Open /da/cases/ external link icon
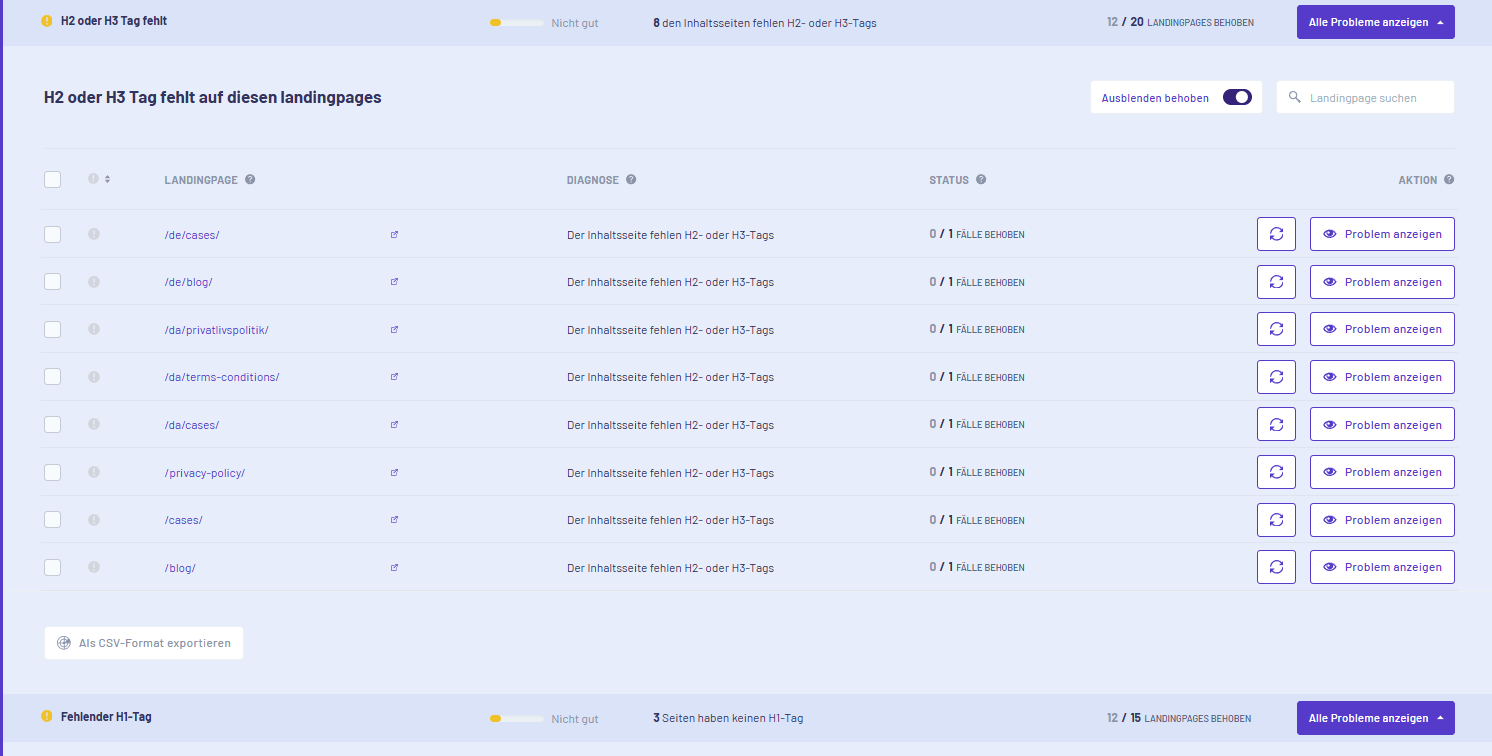 click(394, 425)
